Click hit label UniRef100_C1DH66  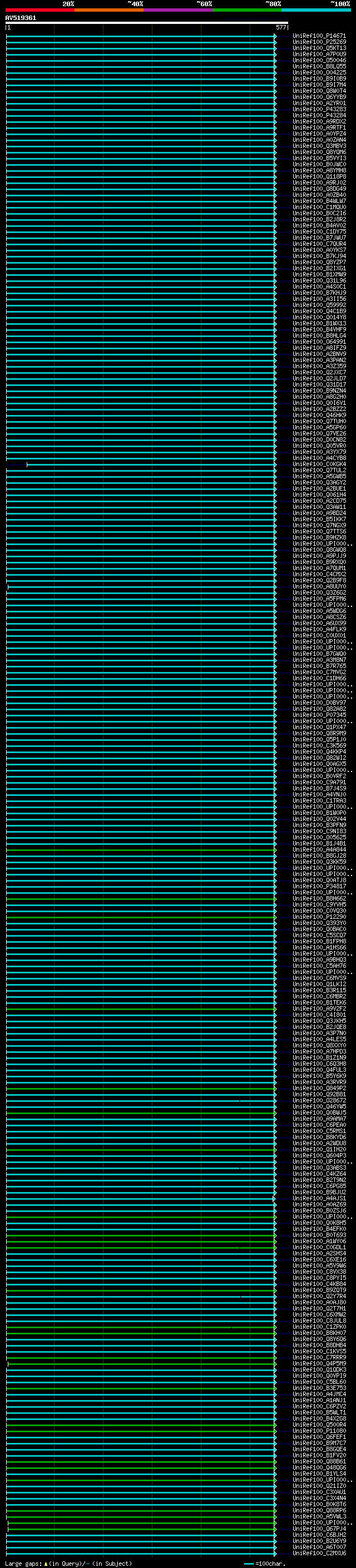pos(319,678)
